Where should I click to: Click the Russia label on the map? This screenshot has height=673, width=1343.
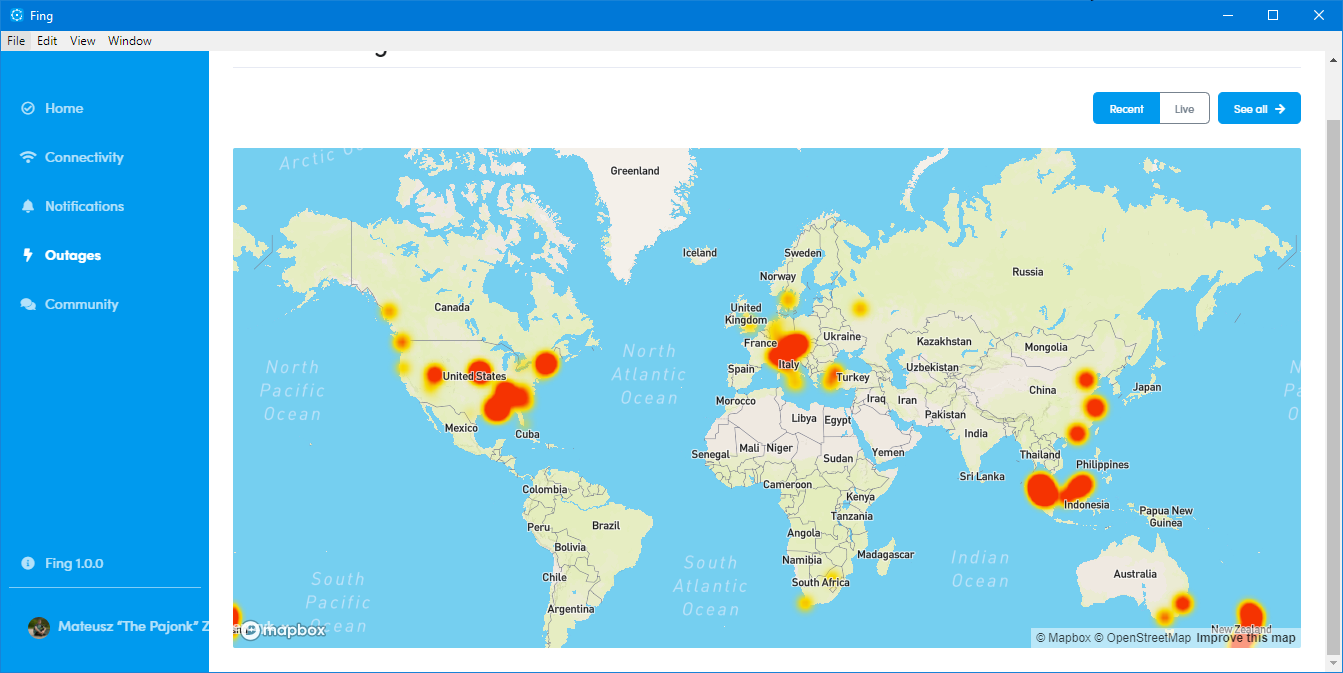click(x=1027, y=272)
